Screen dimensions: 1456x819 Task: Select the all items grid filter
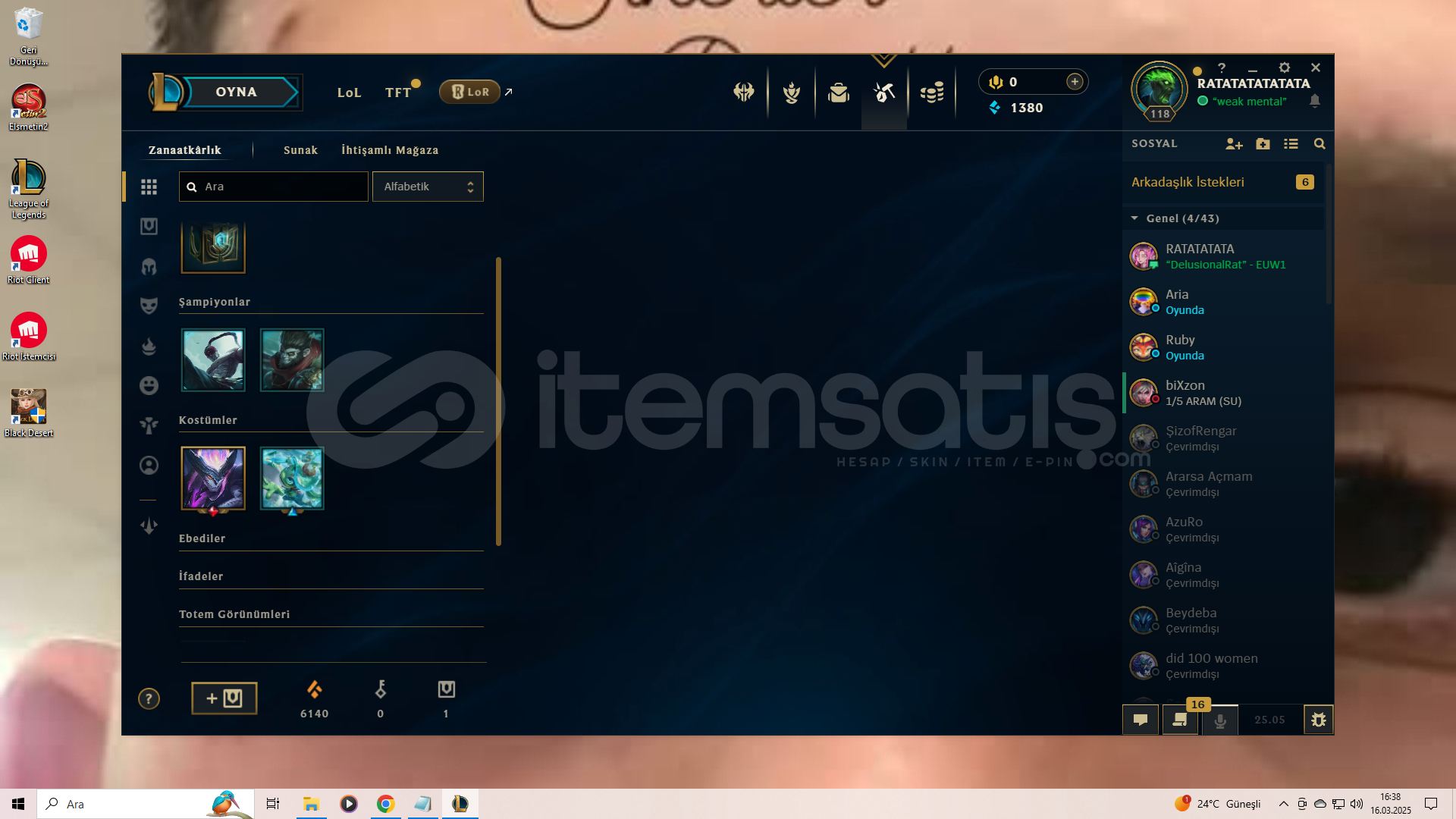click(149, 187)
